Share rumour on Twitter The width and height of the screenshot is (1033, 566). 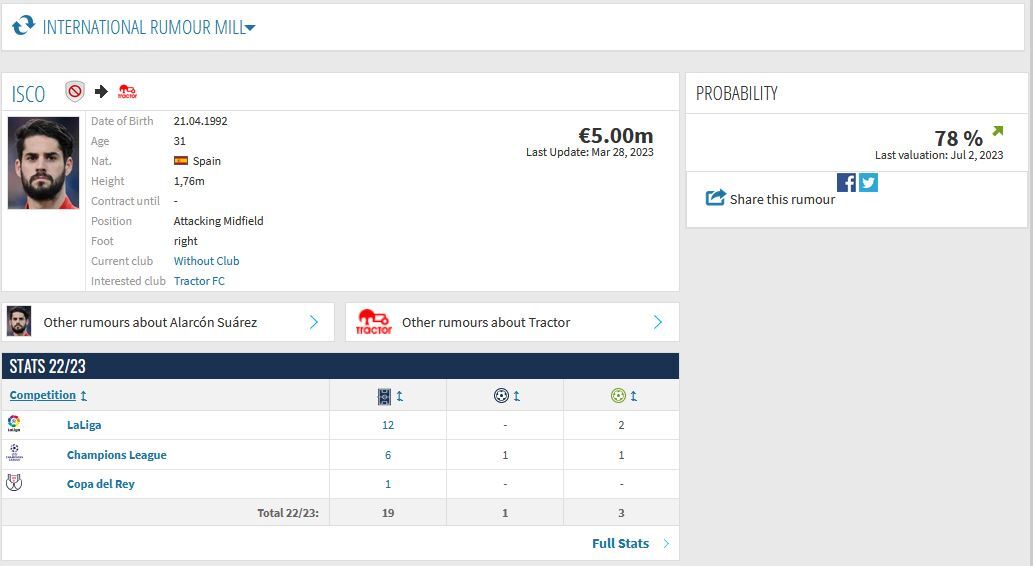[868, 183]
